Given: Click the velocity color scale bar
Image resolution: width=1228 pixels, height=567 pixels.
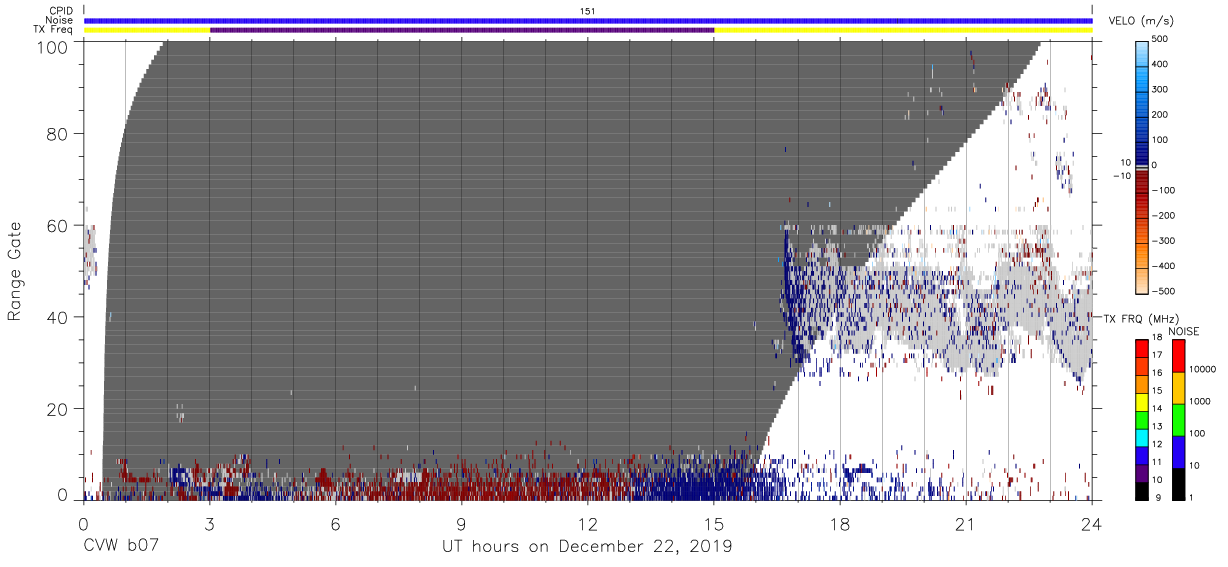Looking at the screenshot, I should [1144, 166].
